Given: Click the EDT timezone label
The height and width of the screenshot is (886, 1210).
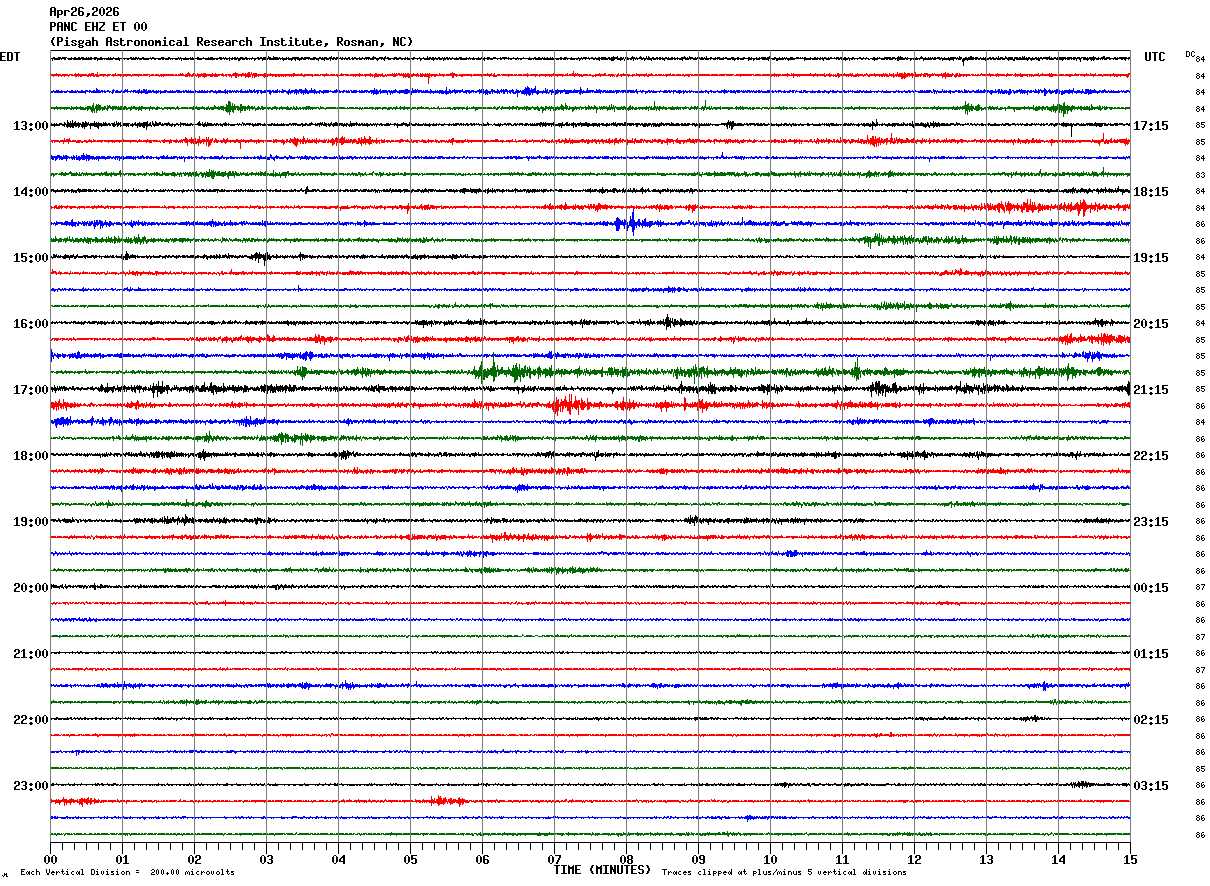Looking at the screenshot, I should (10, 57).
